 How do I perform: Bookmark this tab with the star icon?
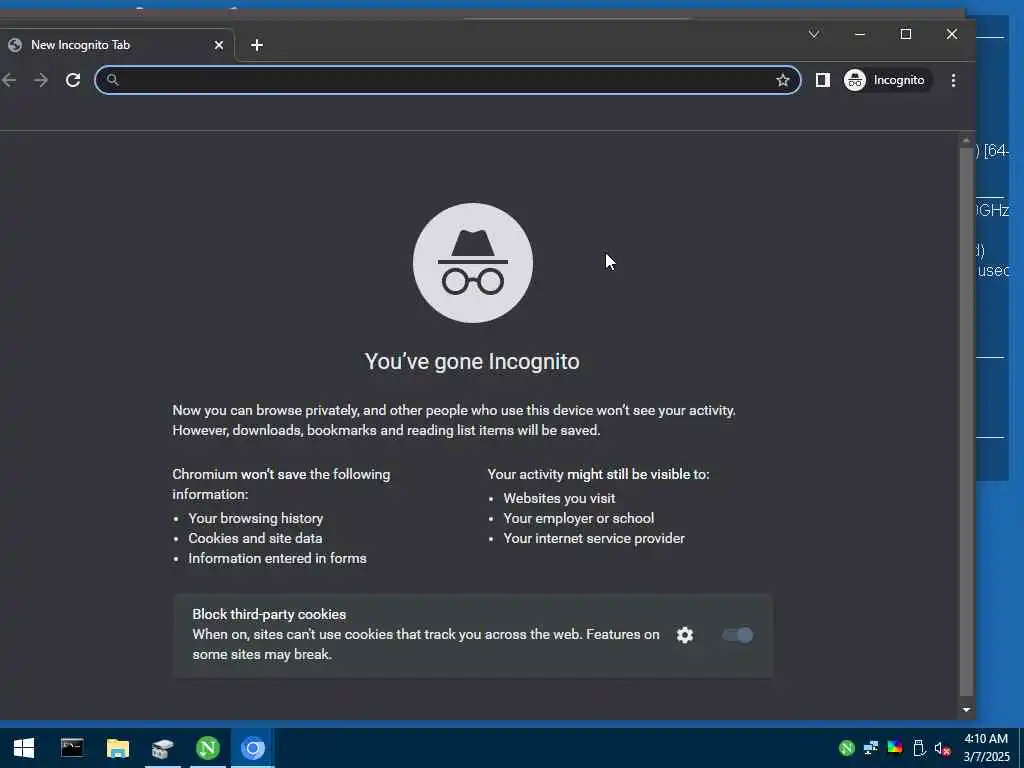[x=782, y=80]
